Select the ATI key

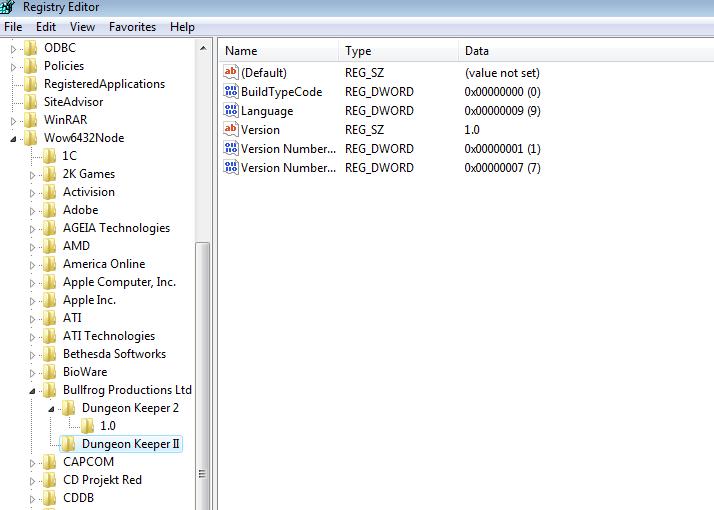(72, 318)
